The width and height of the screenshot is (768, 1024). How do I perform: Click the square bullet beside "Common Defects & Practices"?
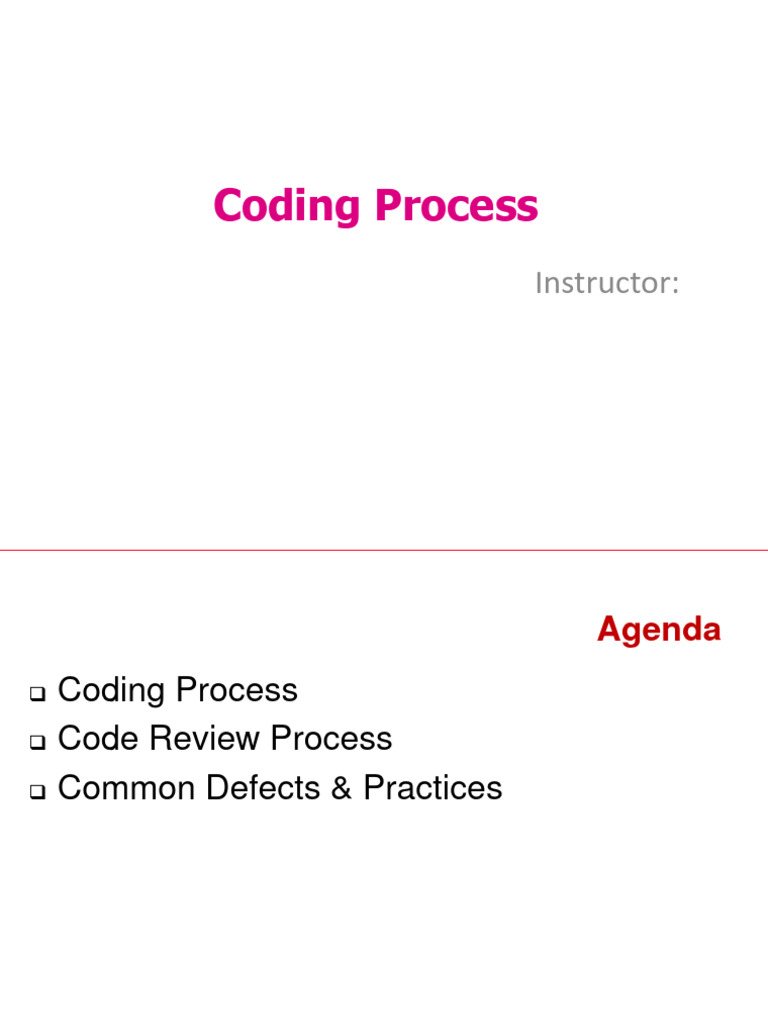tap(38, 791)
